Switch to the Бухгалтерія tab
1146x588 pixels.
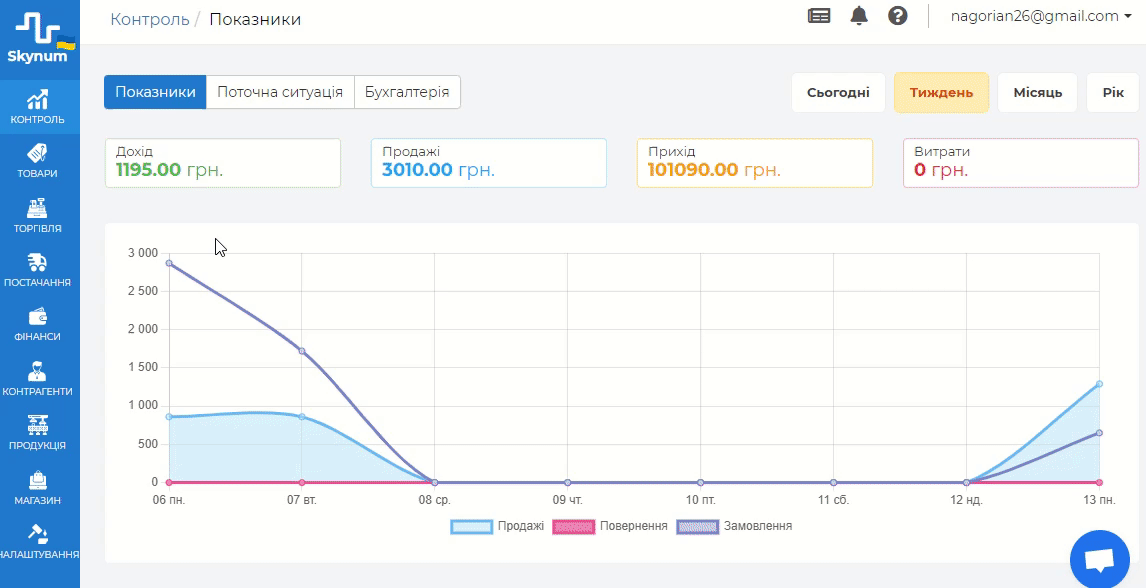click(407, 92)
